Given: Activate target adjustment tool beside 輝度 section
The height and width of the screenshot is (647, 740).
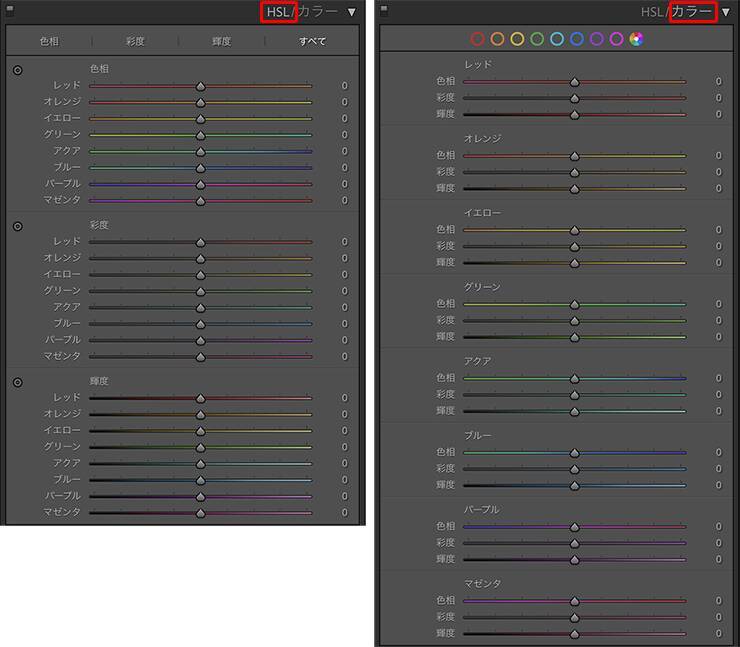Looking at the screenshot, I should pos(18,382).
